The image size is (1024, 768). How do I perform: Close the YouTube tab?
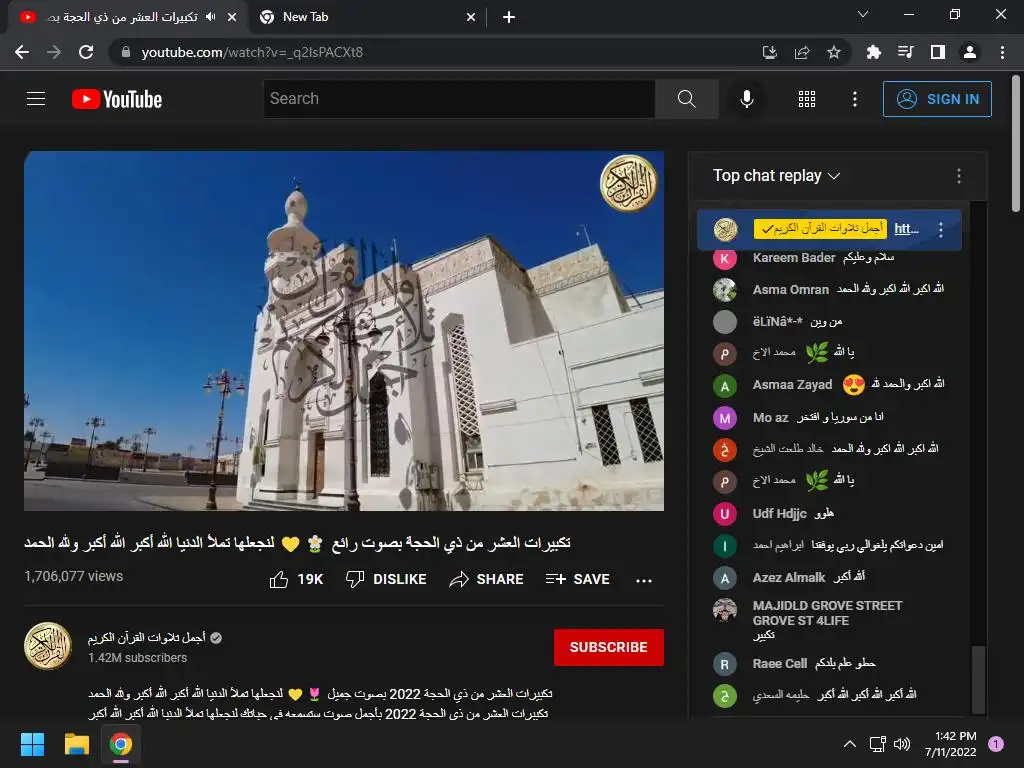[232, 18]
